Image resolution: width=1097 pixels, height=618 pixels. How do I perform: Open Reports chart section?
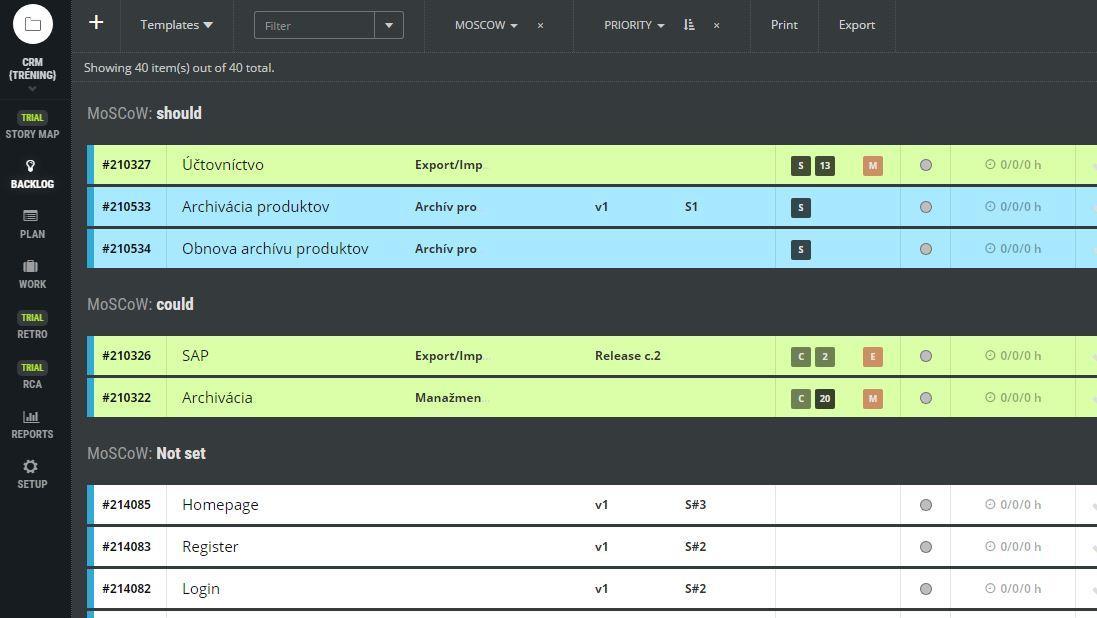[32, 424]
